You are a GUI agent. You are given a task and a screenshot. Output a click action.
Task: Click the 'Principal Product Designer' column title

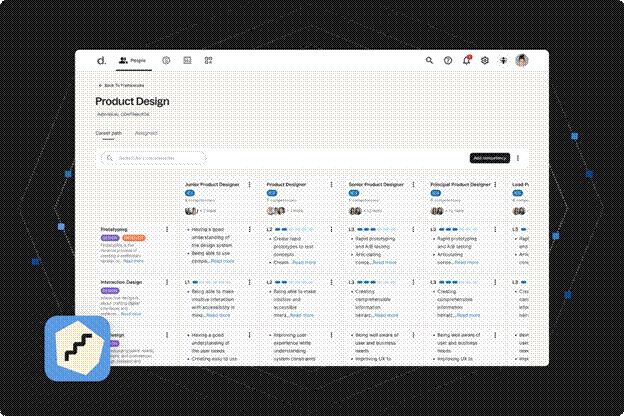(x=460, y=184)
